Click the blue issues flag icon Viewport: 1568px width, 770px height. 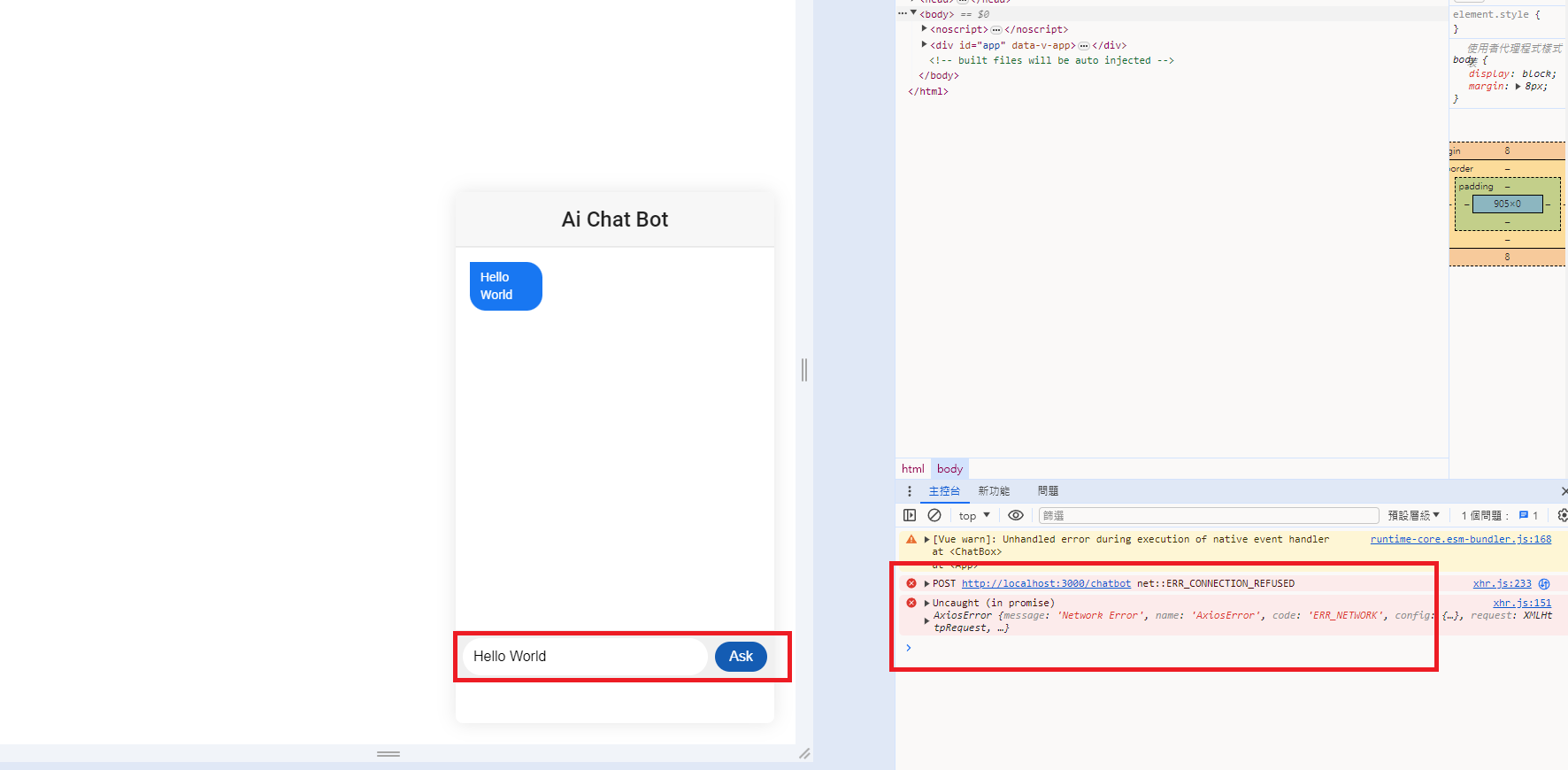click(x=1523, y=515)
